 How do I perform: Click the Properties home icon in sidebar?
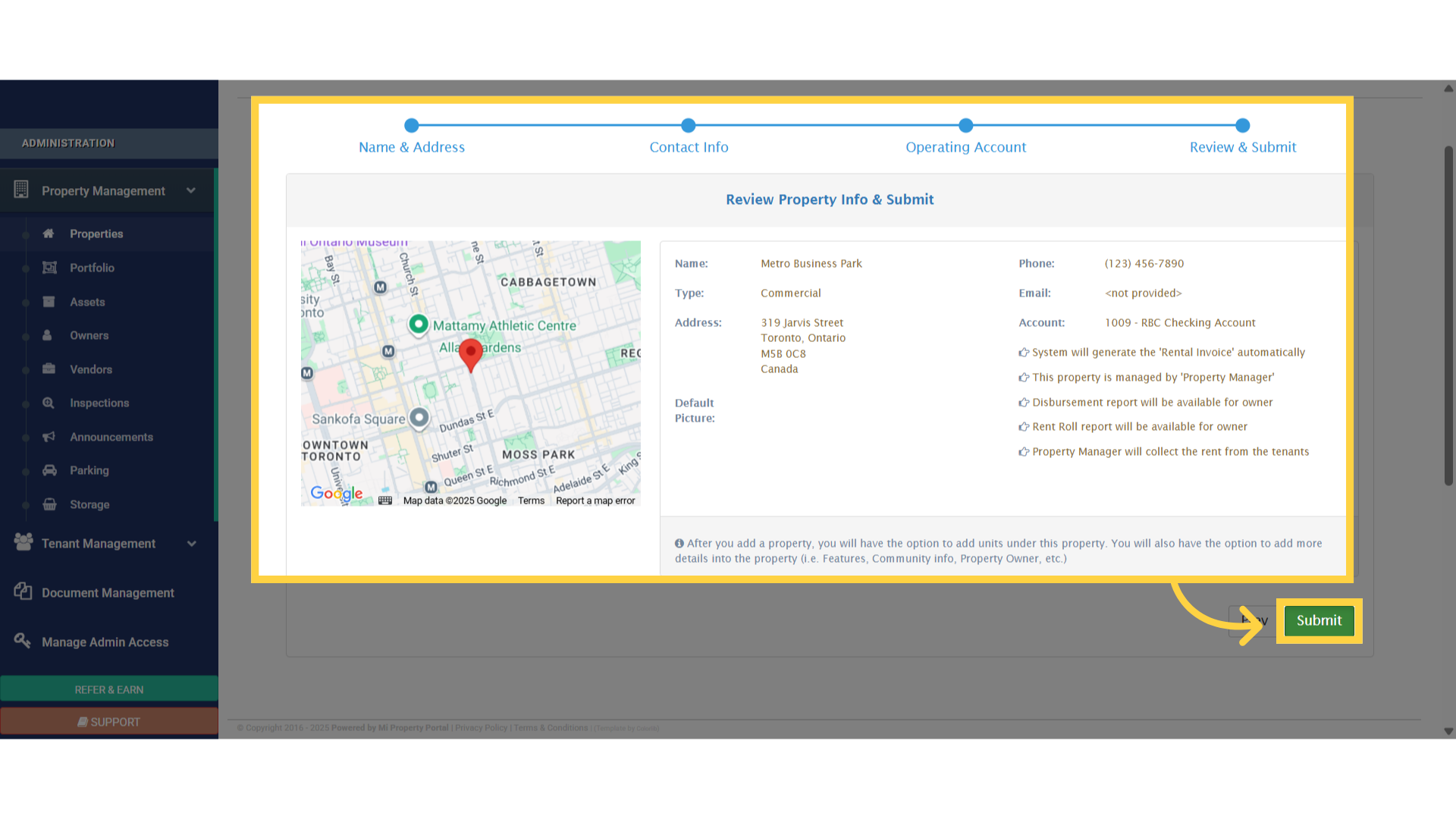(49, 234)
